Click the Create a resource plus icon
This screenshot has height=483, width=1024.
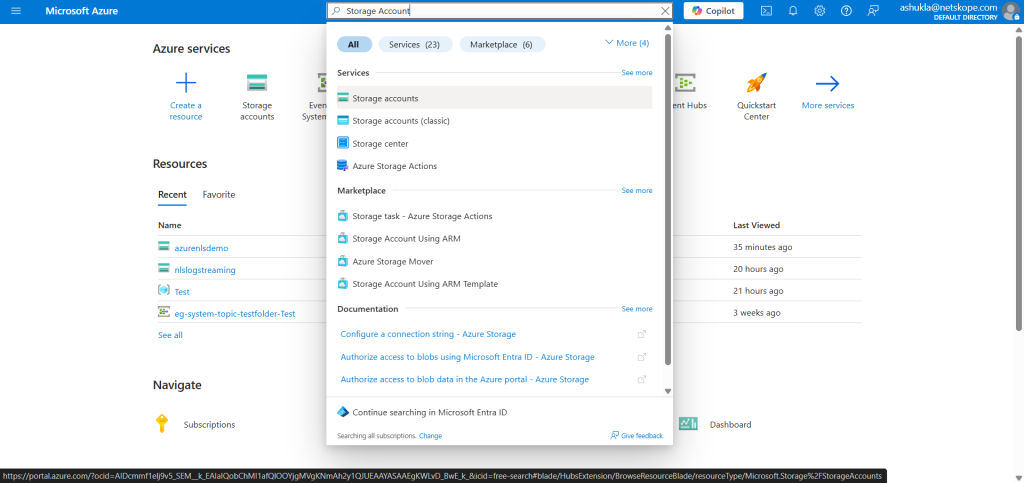coord(186,83)
